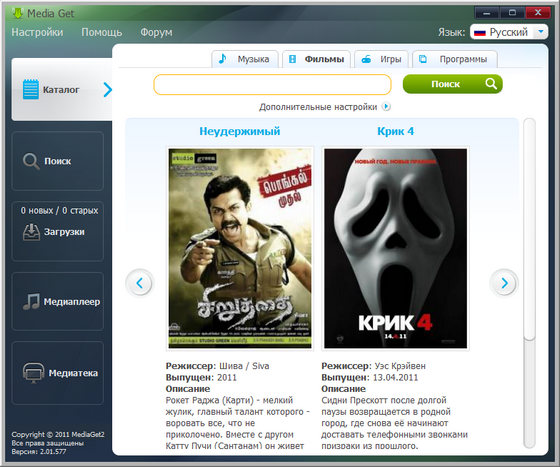Screen dimensions: 560x467
Task: Click the magnifier icon inside green Поиск button
Action: tap(491, 84)
